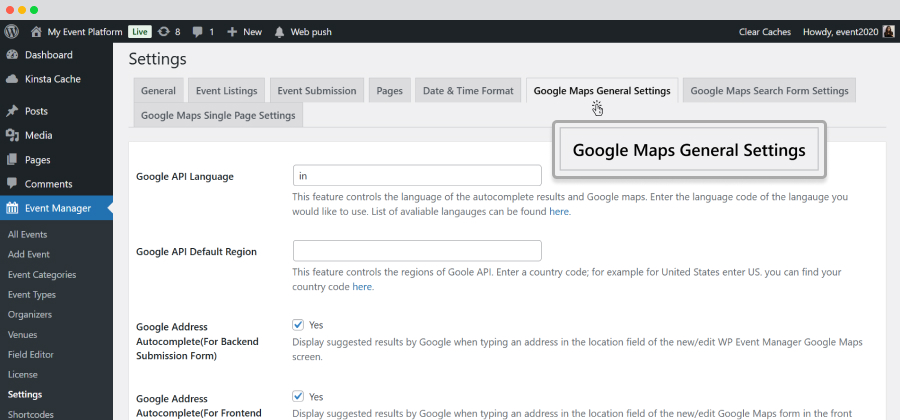
Task: Open the comments bubble icon in admin bar
Action: pos(198,32)
